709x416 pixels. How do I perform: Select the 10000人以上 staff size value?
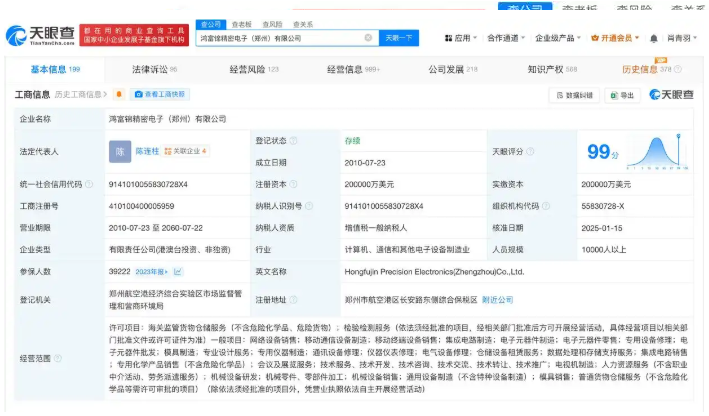pyautogui.click(x=604, y=250)
